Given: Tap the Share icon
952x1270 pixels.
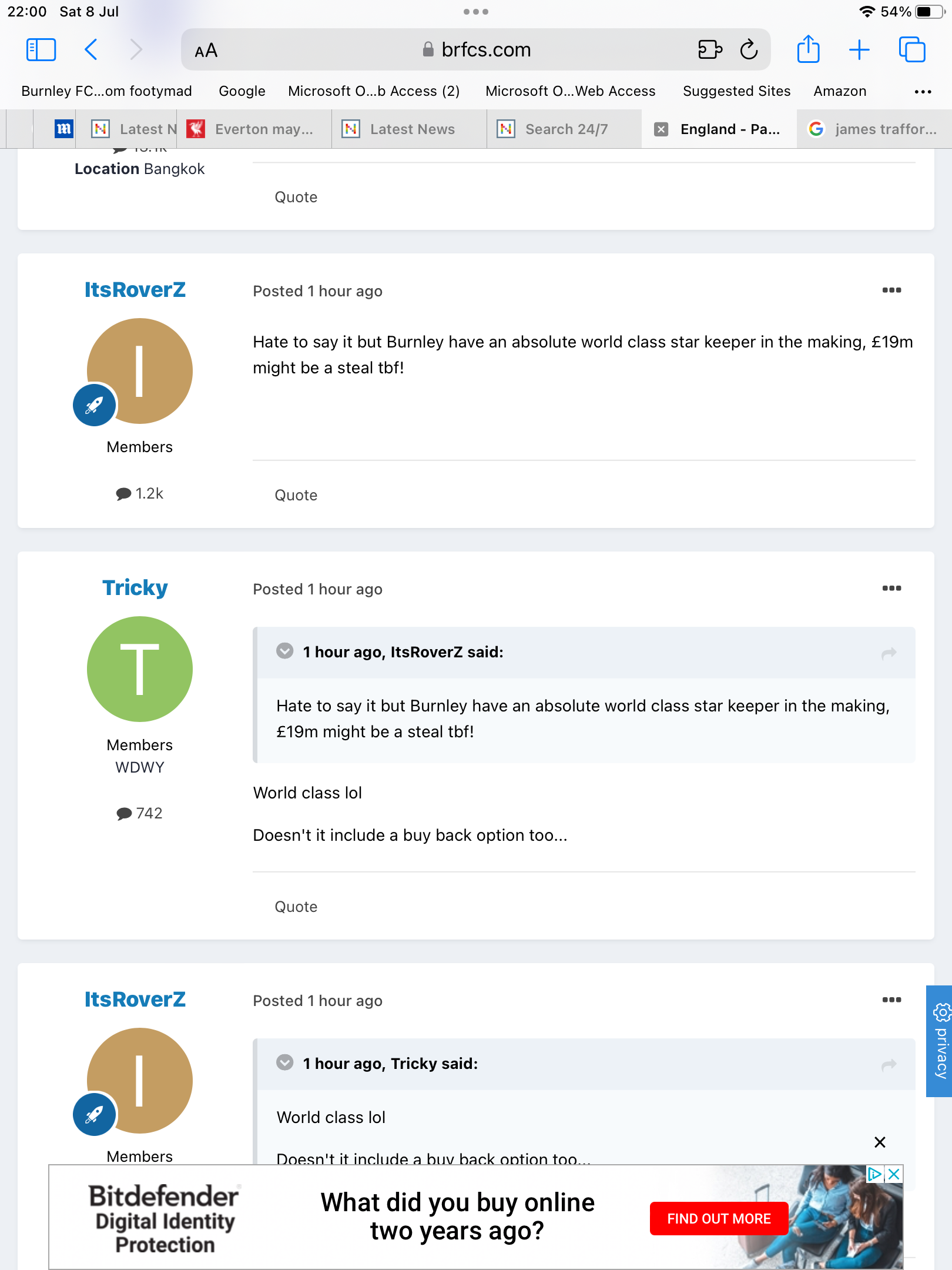Looking at the screenshot, I should tap(808, 50).
